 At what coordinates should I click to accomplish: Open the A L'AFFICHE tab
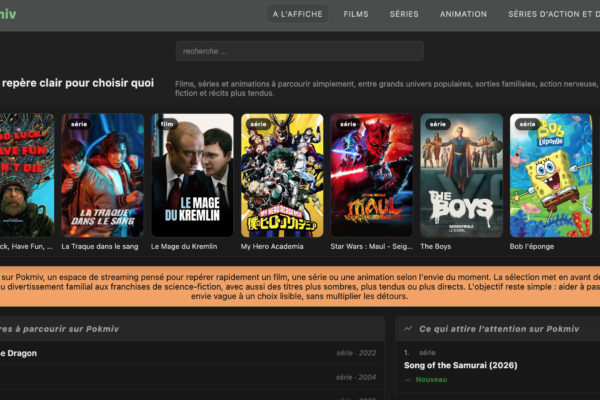[x=297, y=14]
